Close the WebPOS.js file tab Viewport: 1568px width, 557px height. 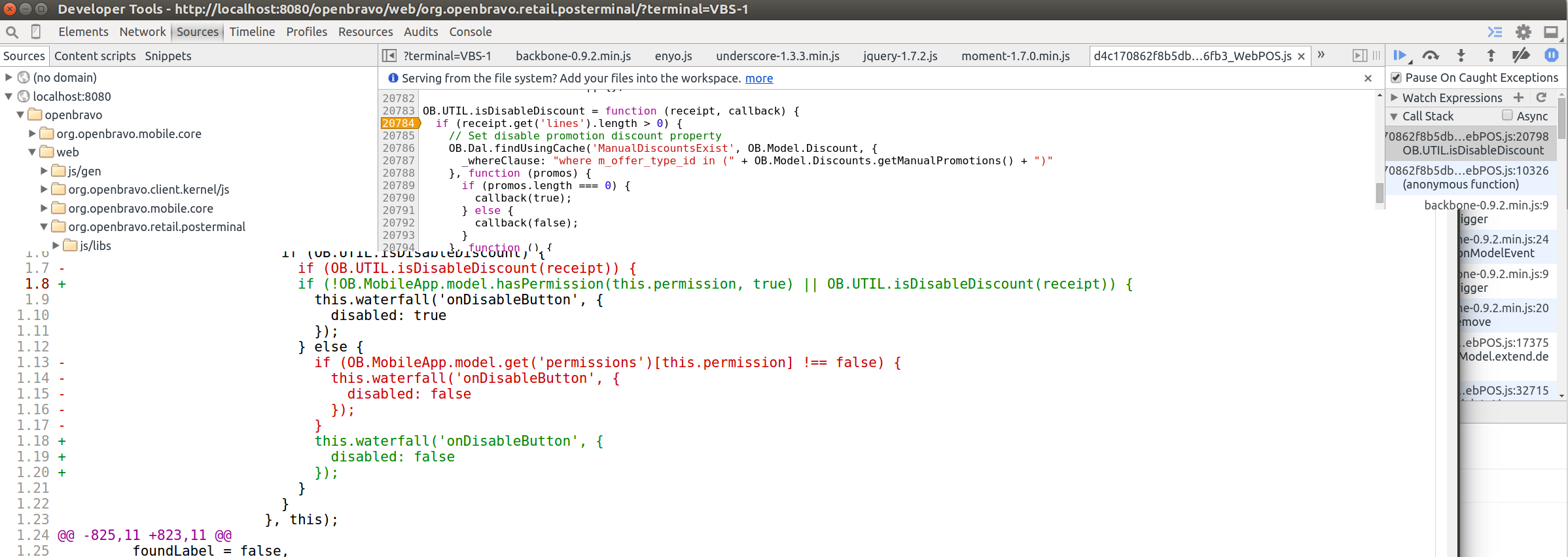(x=1302, y=56)
